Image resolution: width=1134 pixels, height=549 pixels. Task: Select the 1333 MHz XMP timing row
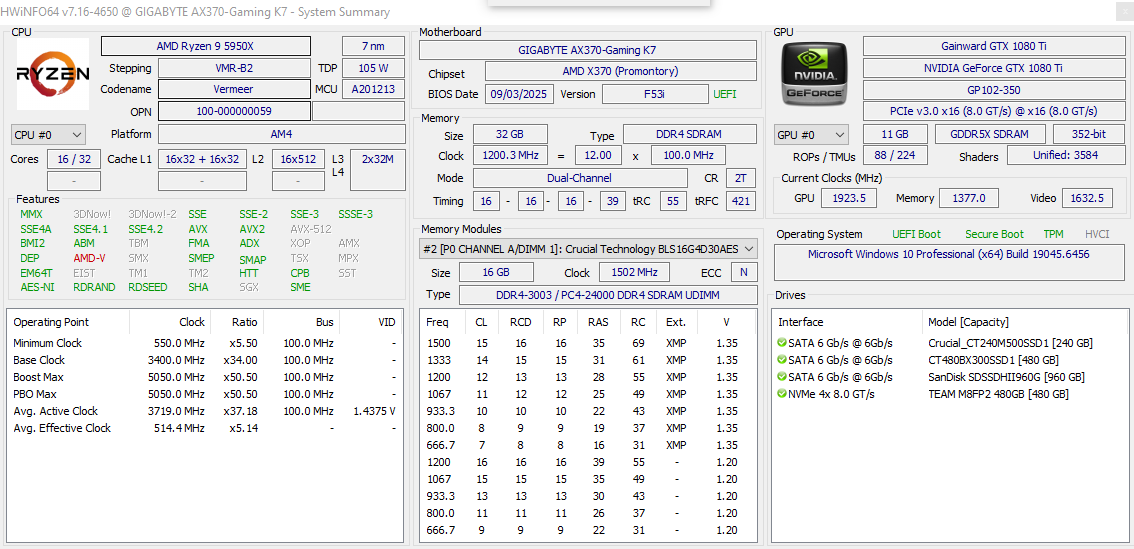[x=588, y=359]
